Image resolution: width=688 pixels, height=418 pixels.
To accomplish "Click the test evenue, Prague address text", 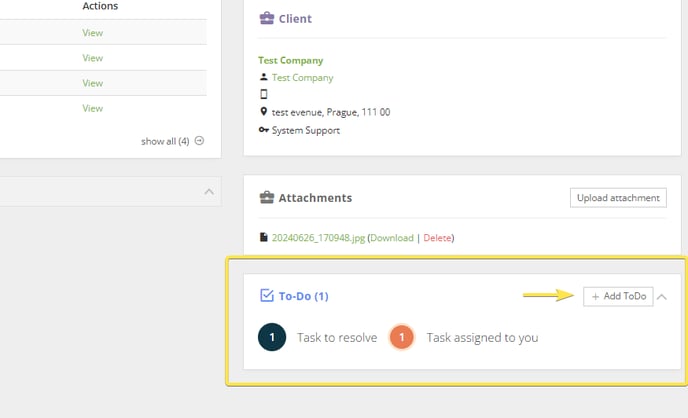I will coord(331,112).
